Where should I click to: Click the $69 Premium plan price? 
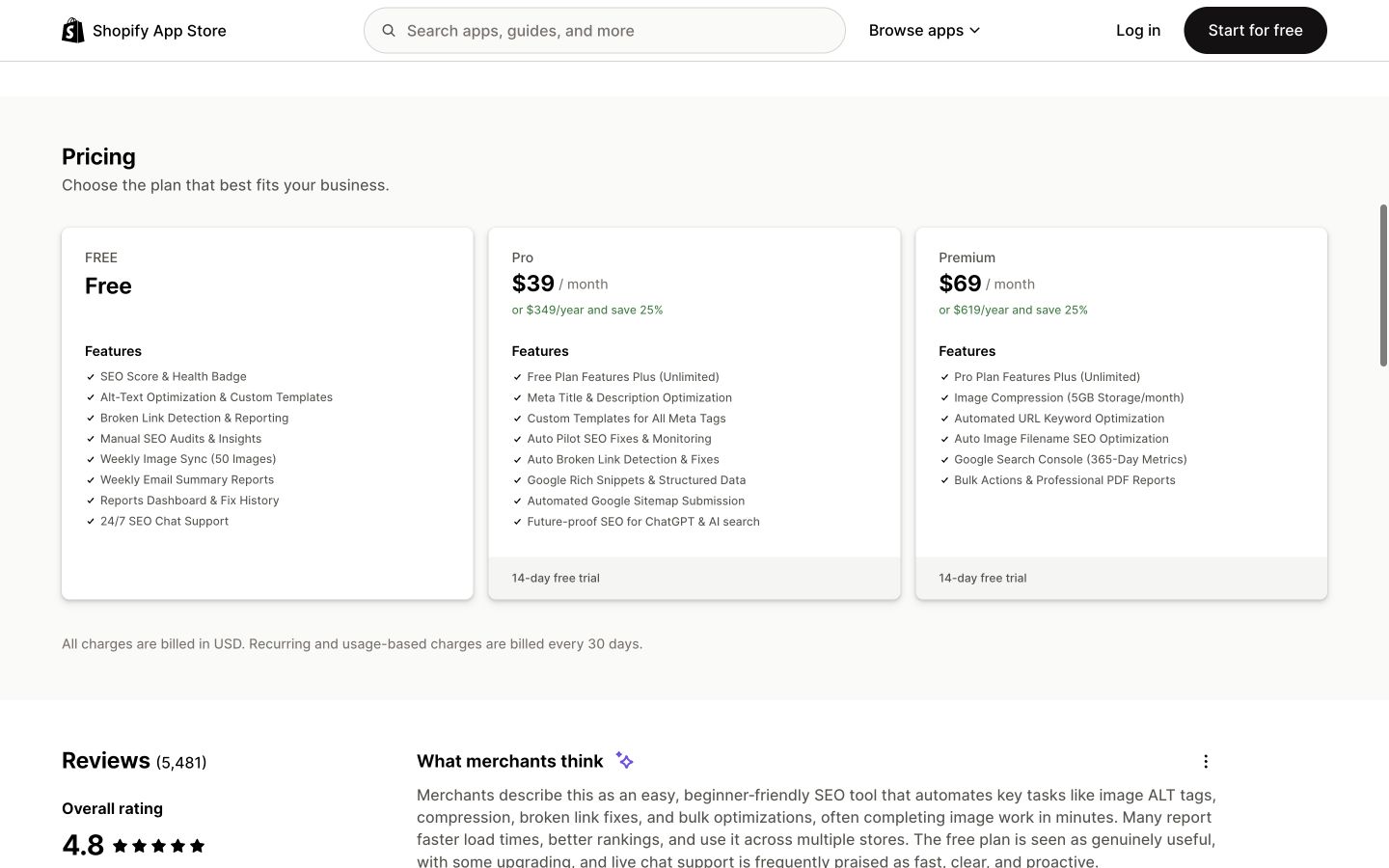(x=960, y=284)
